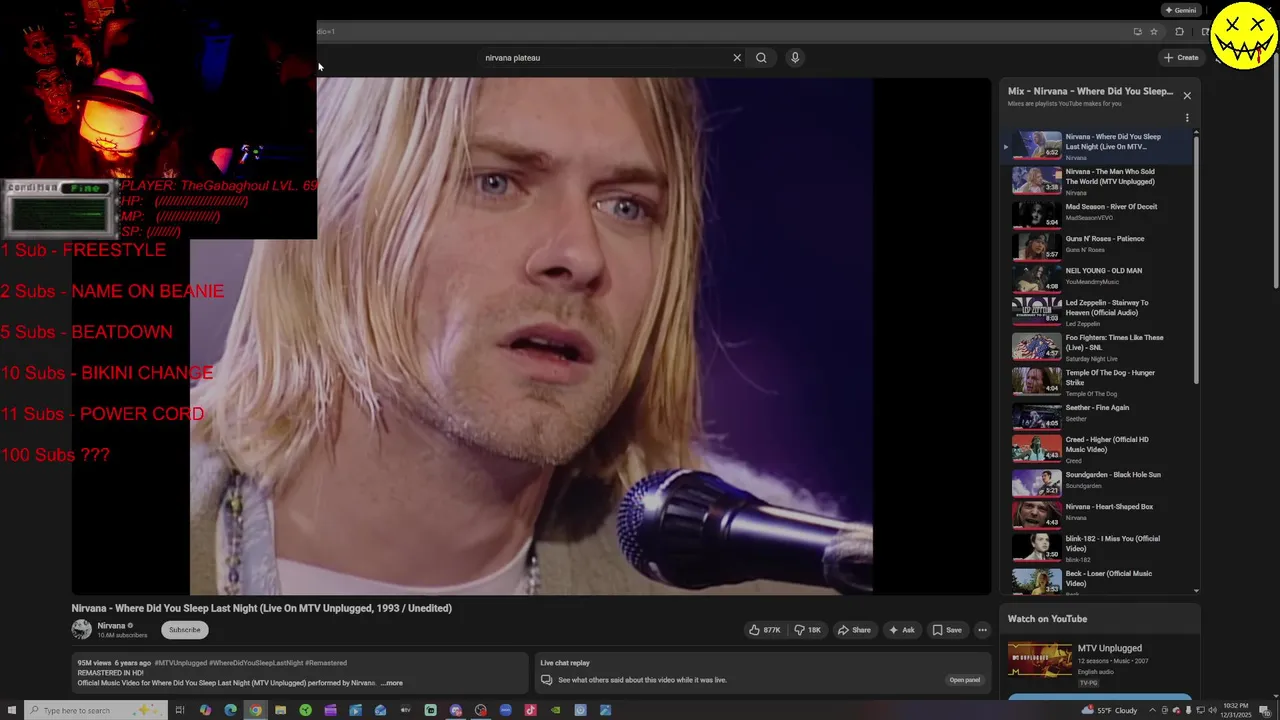Image resolution: width=1280 pixels, height=720 pixels.
Task: Switch to Chrome on the taskbar
Action: tap(255, 710)
